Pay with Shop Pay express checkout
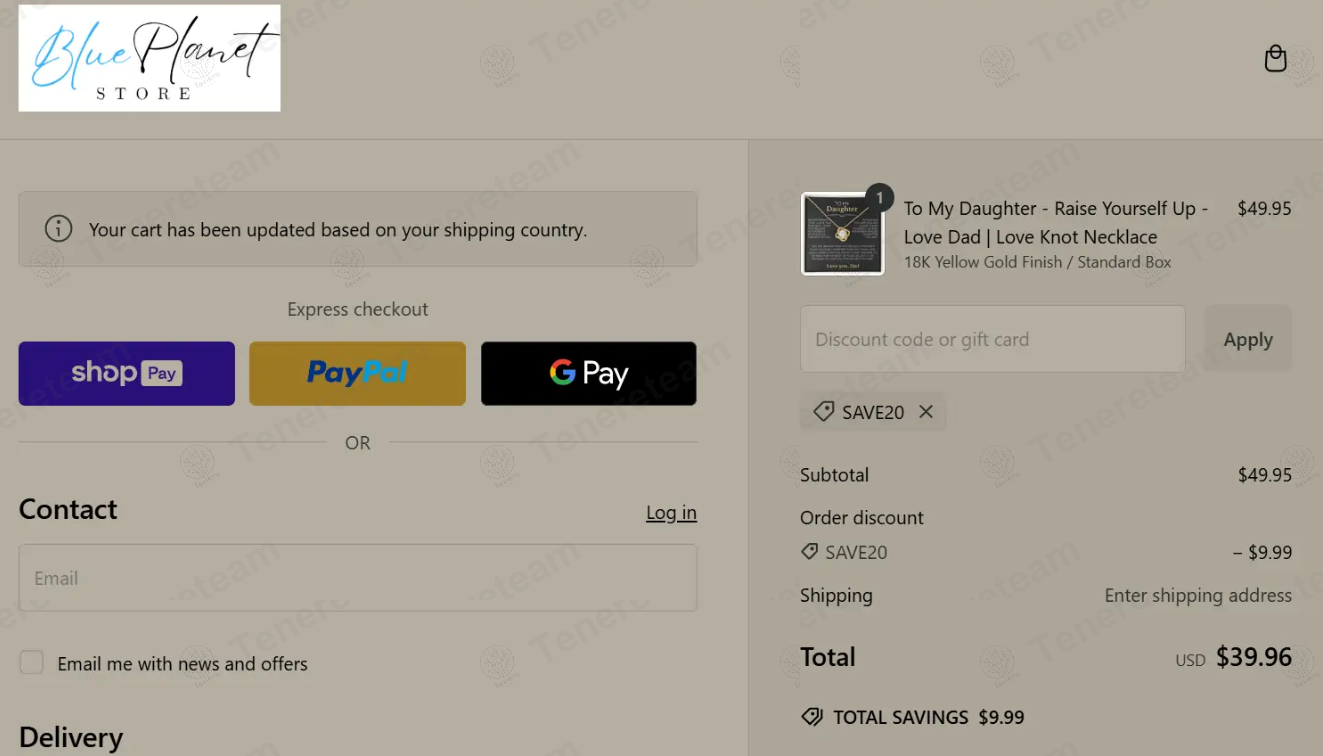 (127, 374)
